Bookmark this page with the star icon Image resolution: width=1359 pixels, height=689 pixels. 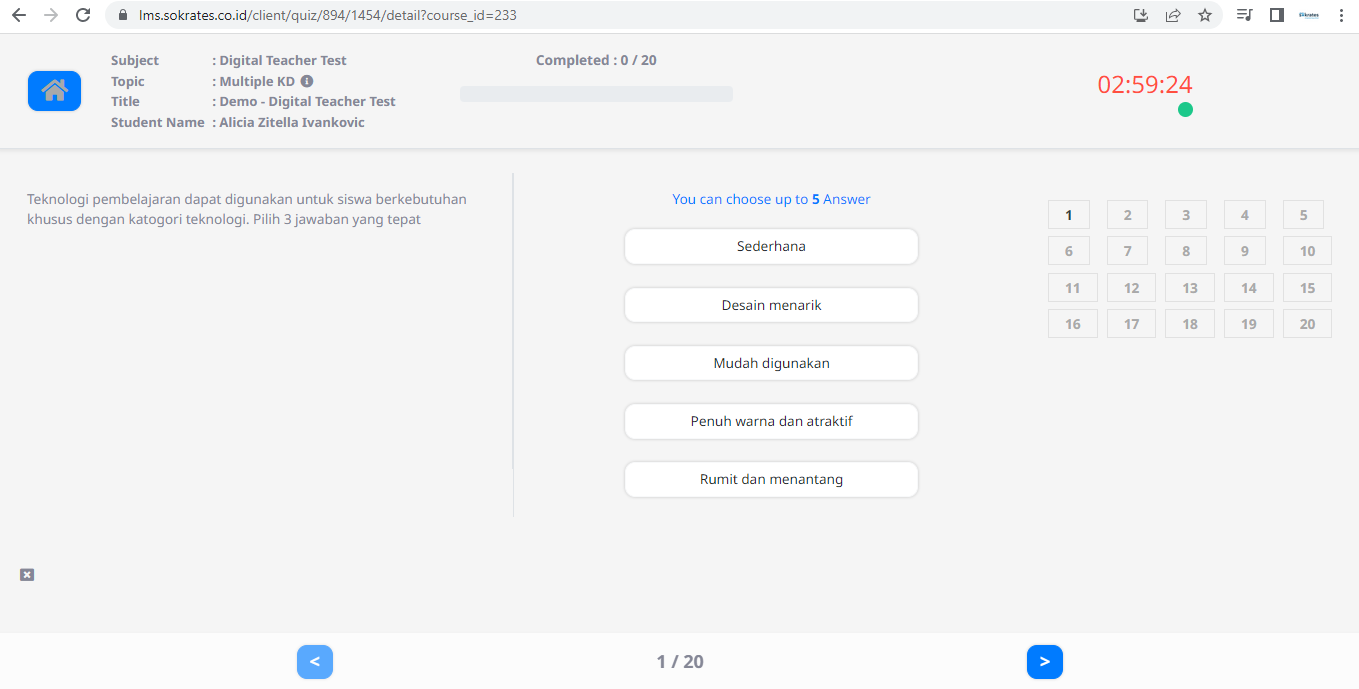coord(1204,15)
